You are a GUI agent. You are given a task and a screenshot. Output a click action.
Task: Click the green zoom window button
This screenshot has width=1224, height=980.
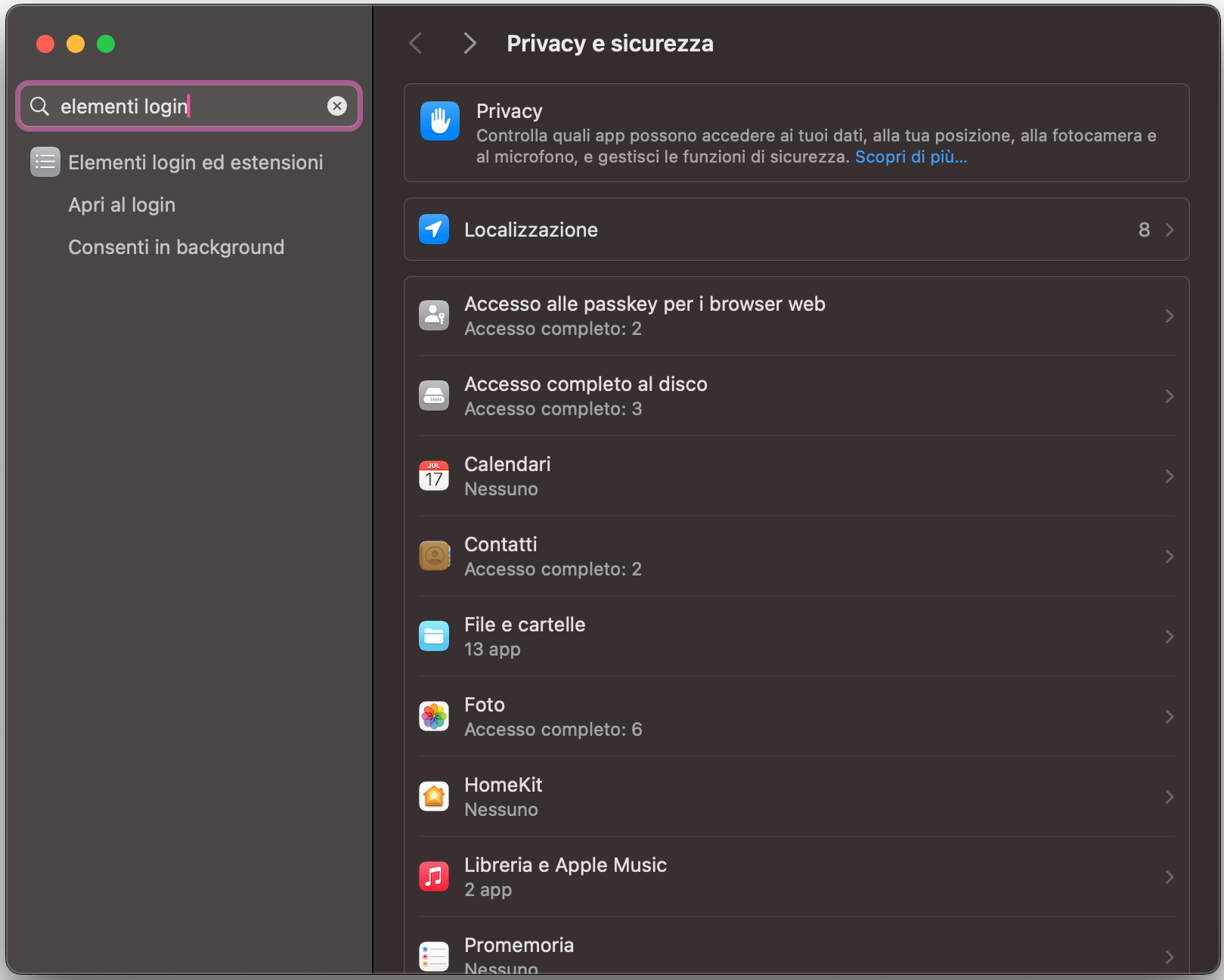coord(106,44)
